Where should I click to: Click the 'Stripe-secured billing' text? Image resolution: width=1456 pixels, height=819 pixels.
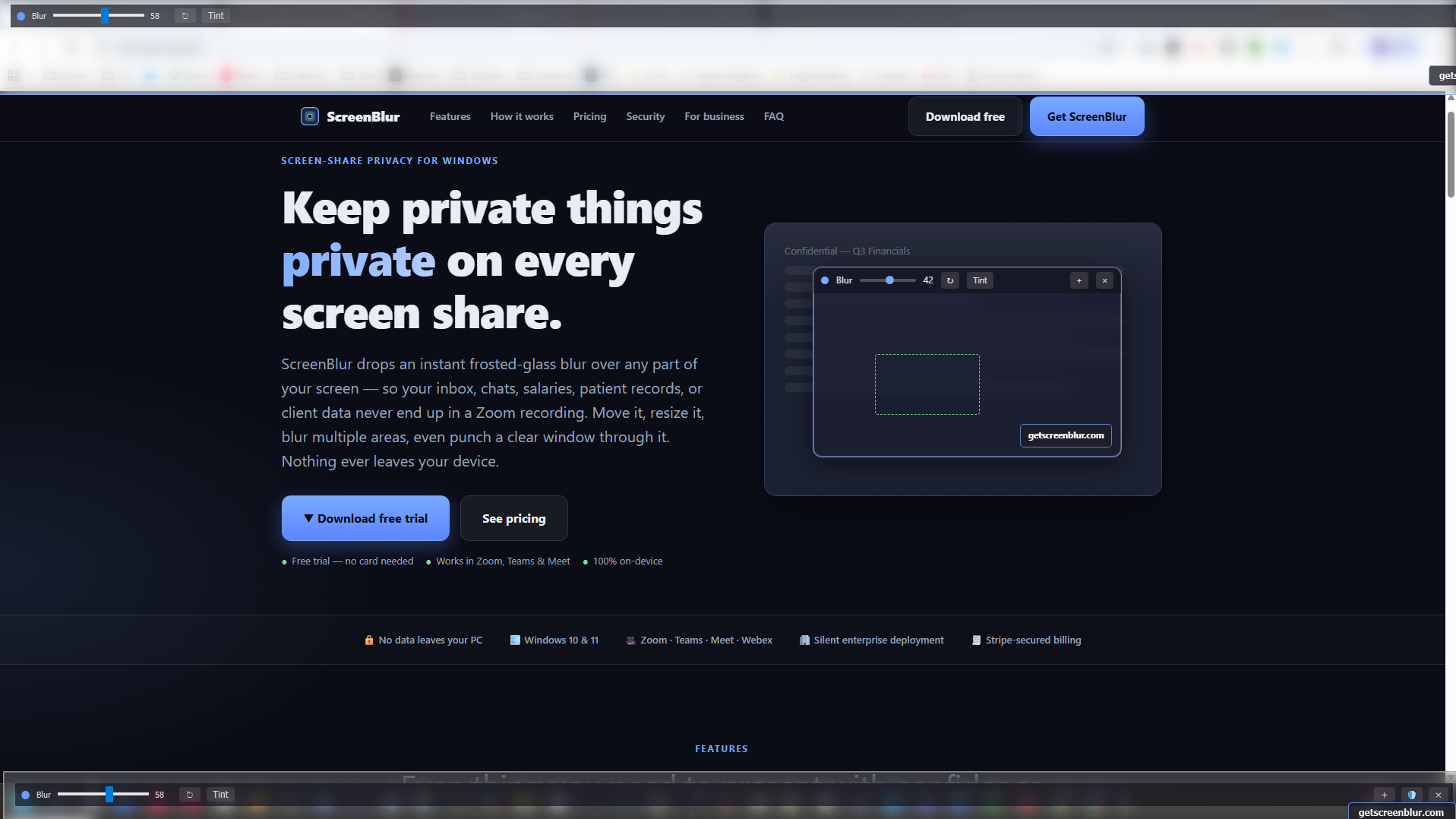coord(1033,640)
